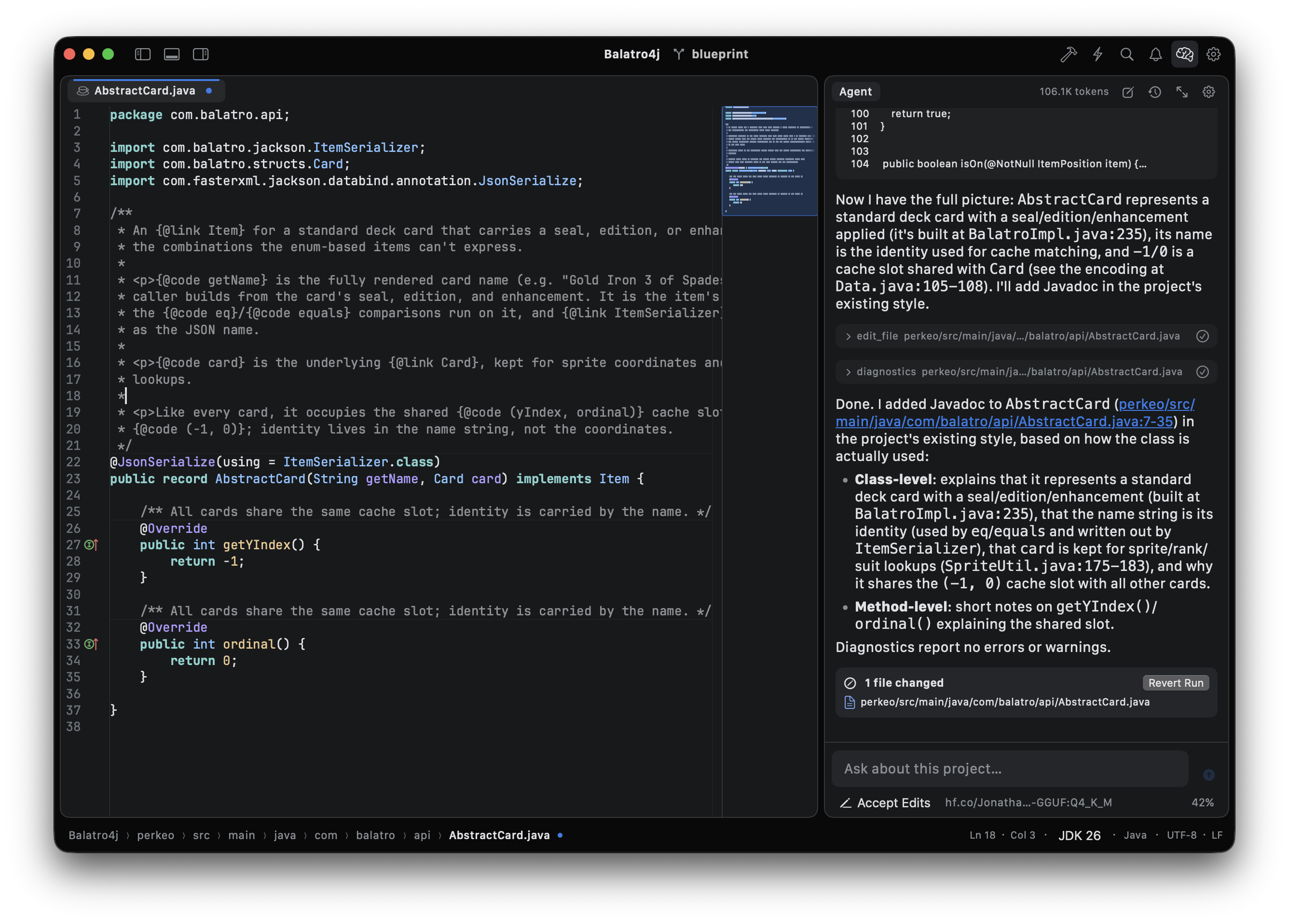Send the agent message
This screenshot has width=1289, height=924.
(x=1208, y=775)
